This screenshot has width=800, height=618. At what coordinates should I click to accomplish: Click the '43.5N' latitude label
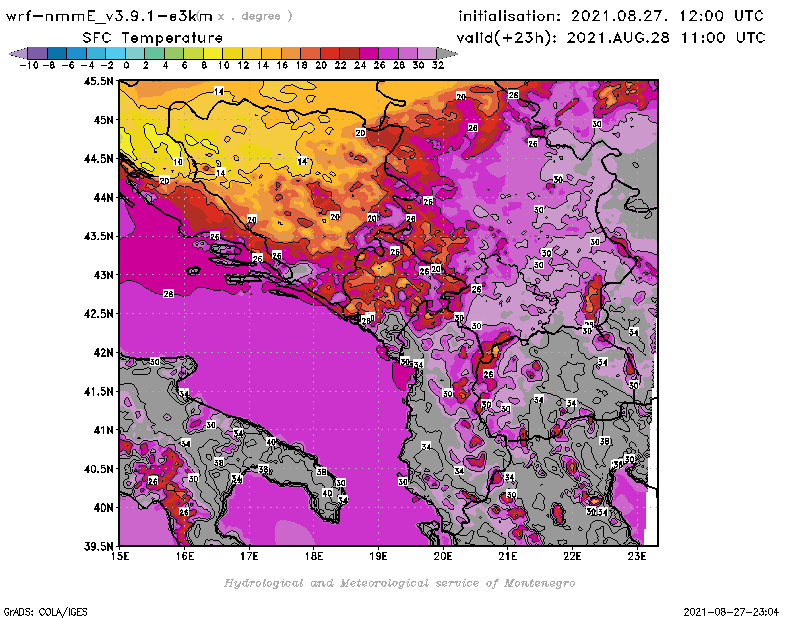coord(98,236)
